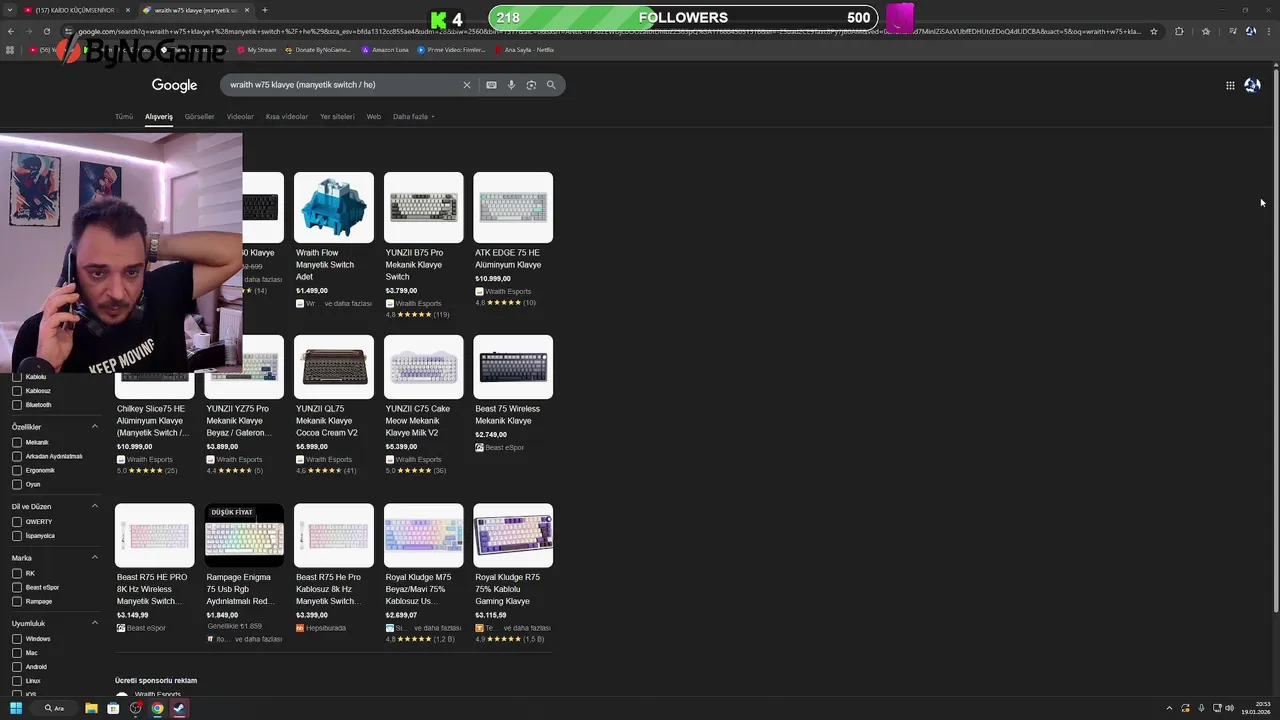
Task: Tick the Mekanik feature checkbox
Action: (17, 442)
